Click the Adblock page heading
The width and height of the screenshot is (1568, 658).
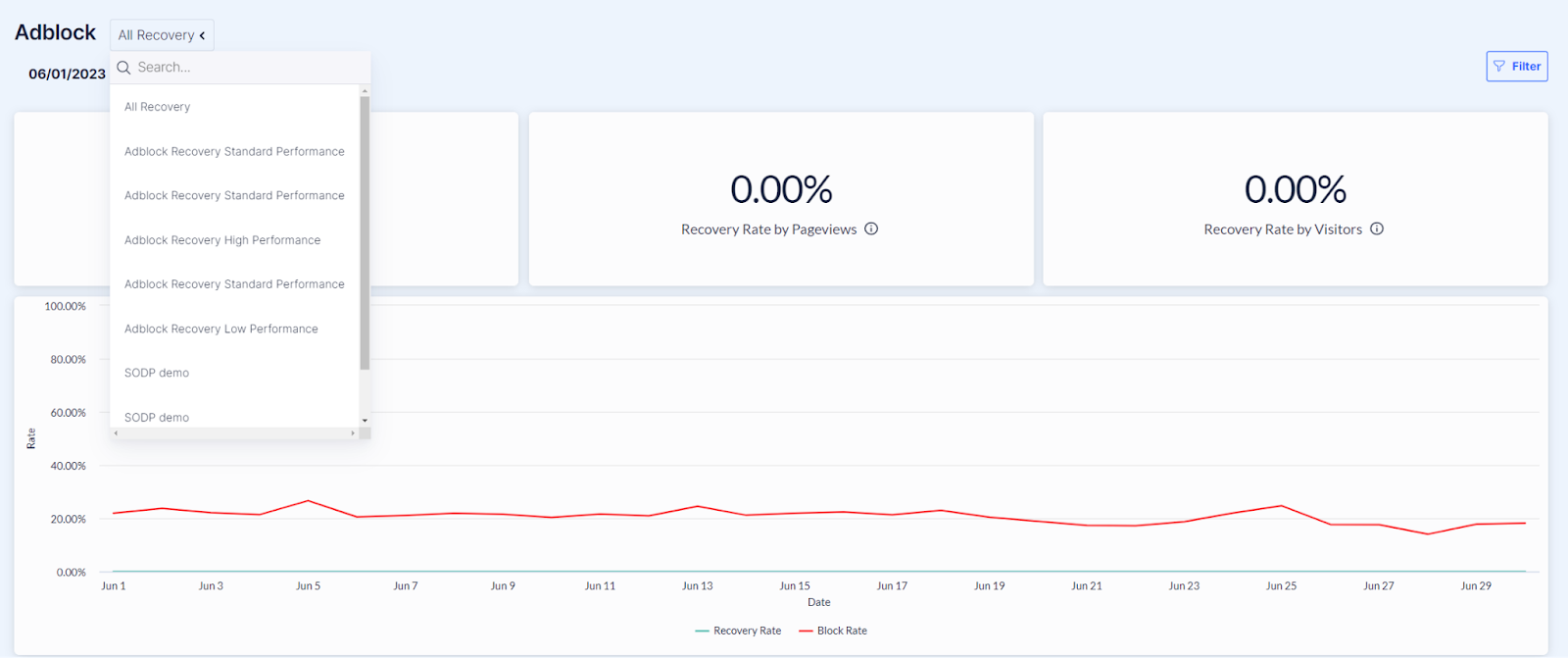coord(55,32)
